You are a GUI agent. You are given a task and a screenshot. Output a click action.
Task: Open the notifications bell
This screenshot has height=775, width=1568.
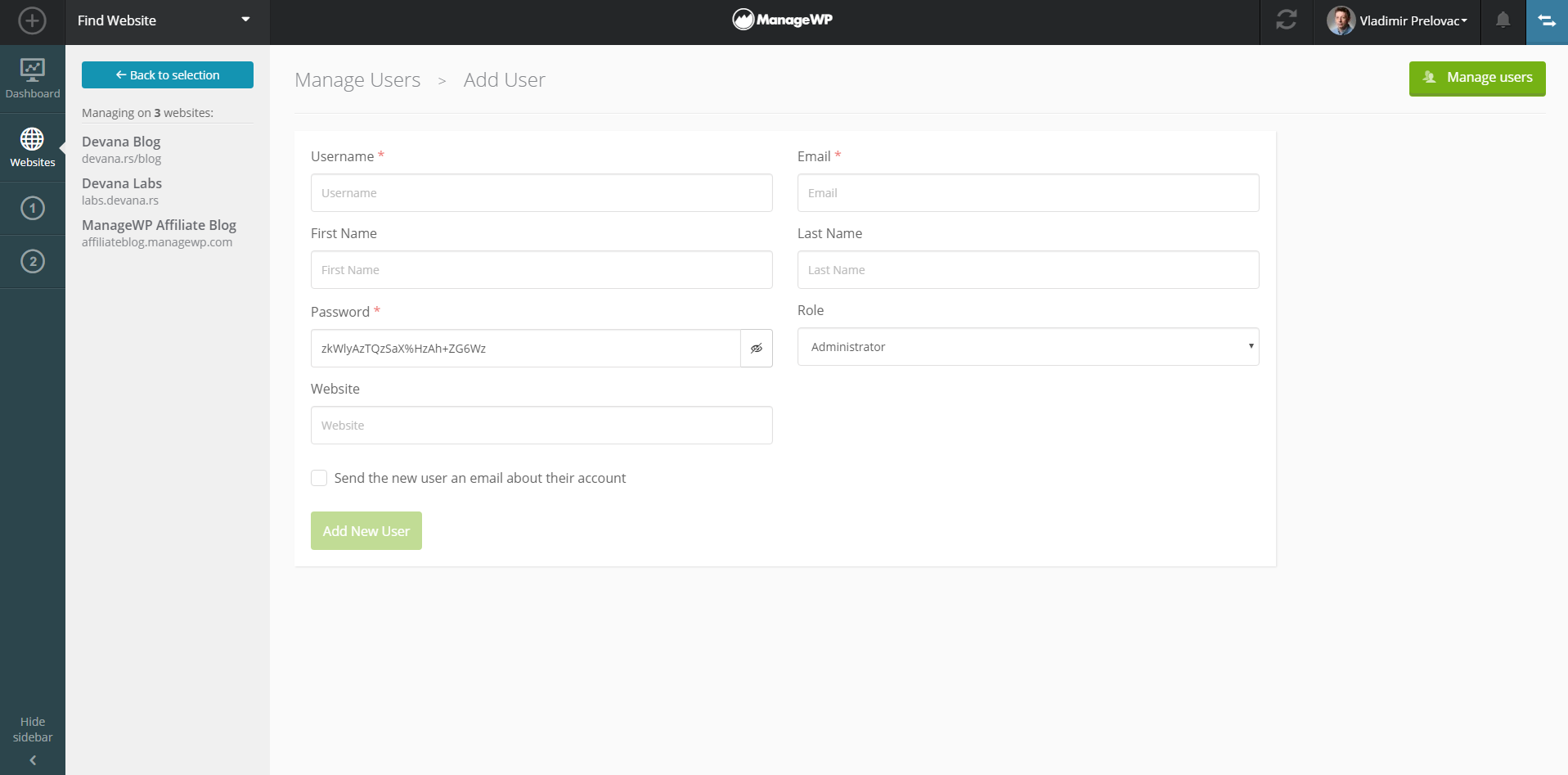click(x=1503, y=20)
